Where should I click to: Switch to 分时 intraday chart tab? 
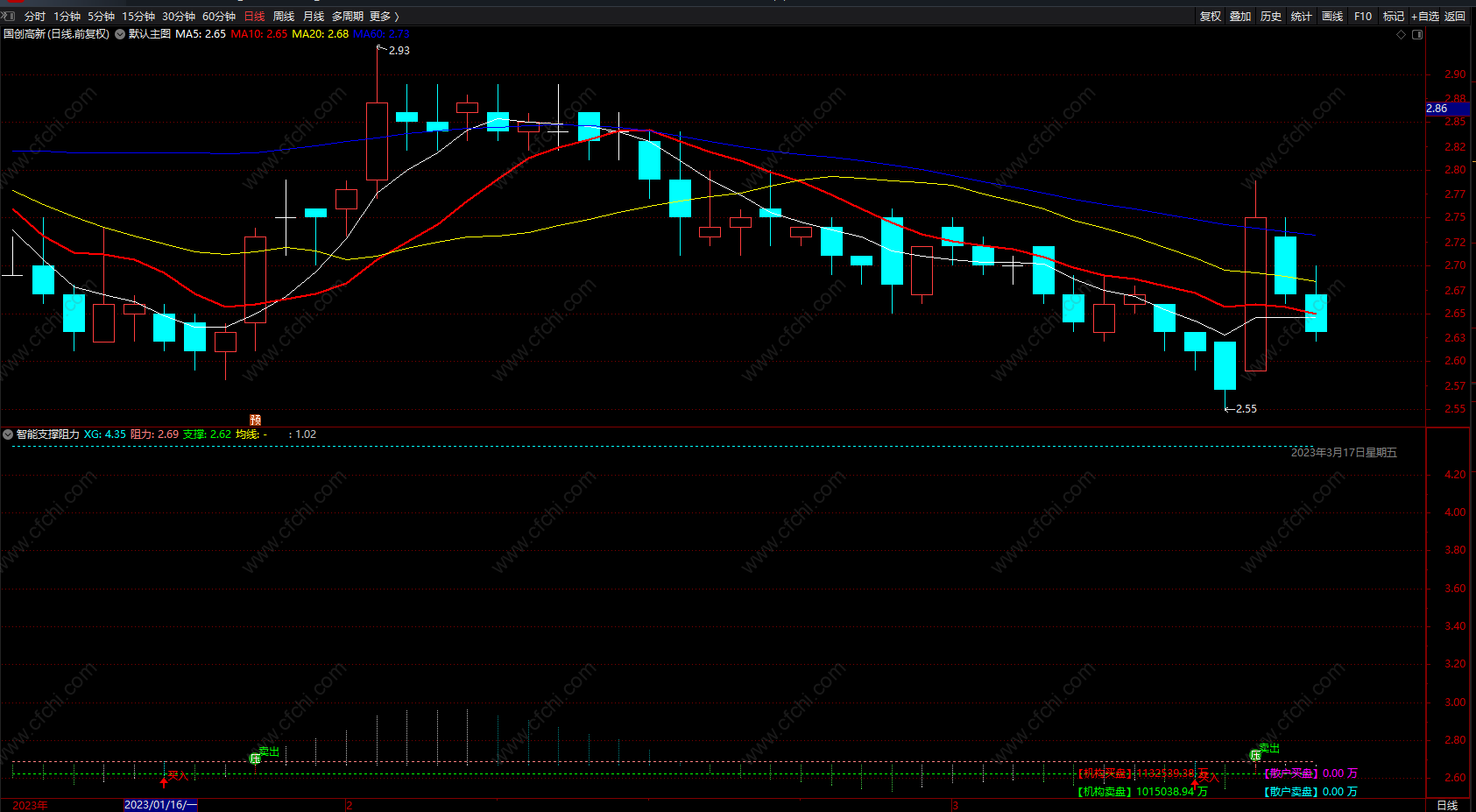pyautogui.click(x=35, y=17)
